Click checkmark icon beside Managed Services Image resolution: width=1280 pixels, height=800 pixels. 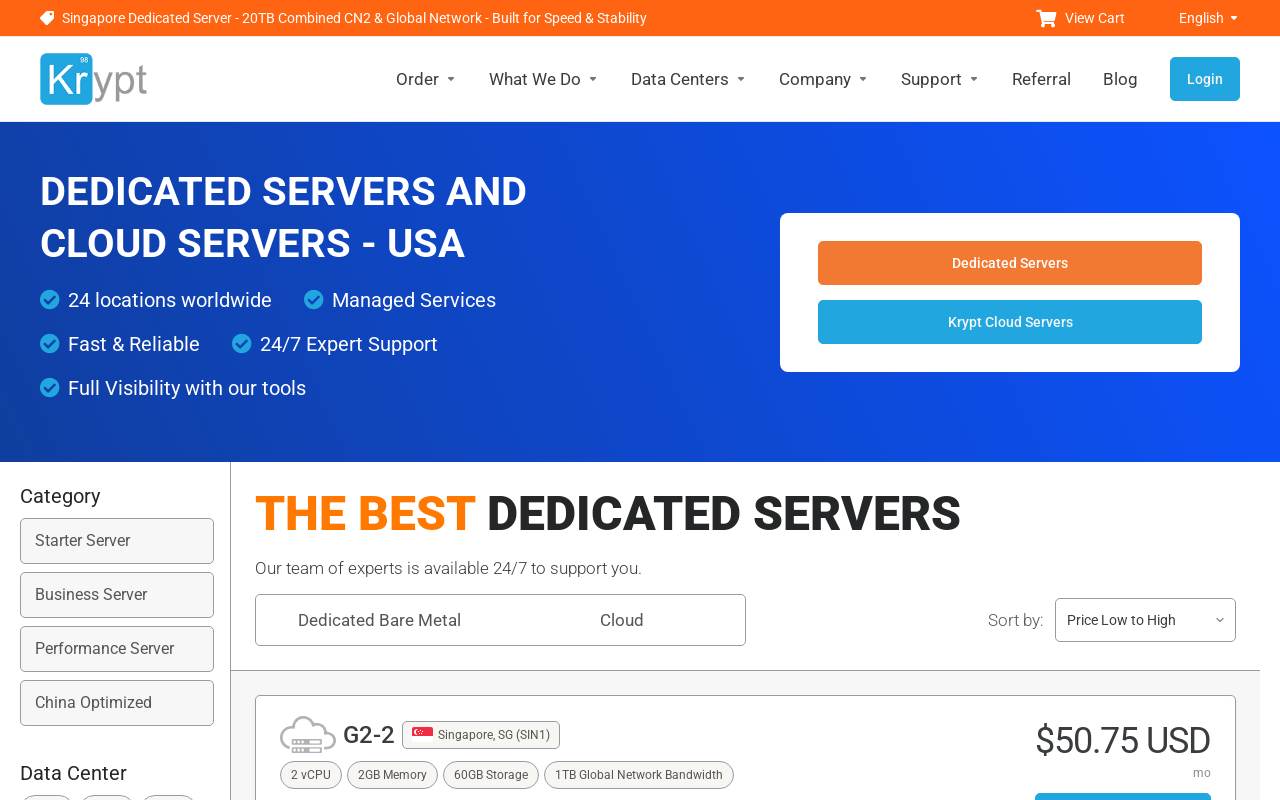tap(314, 300)
